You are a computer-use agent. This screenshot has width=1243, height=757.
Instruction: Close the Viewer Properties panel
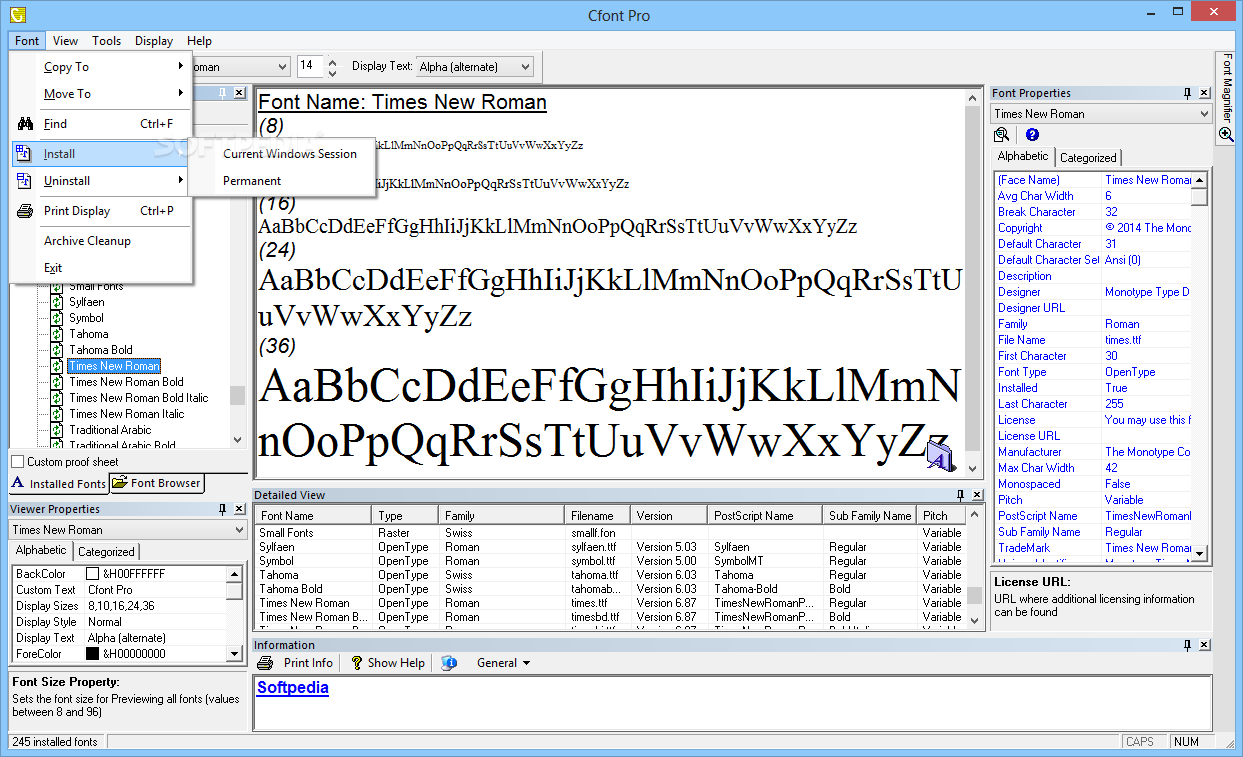click(239, 509)
